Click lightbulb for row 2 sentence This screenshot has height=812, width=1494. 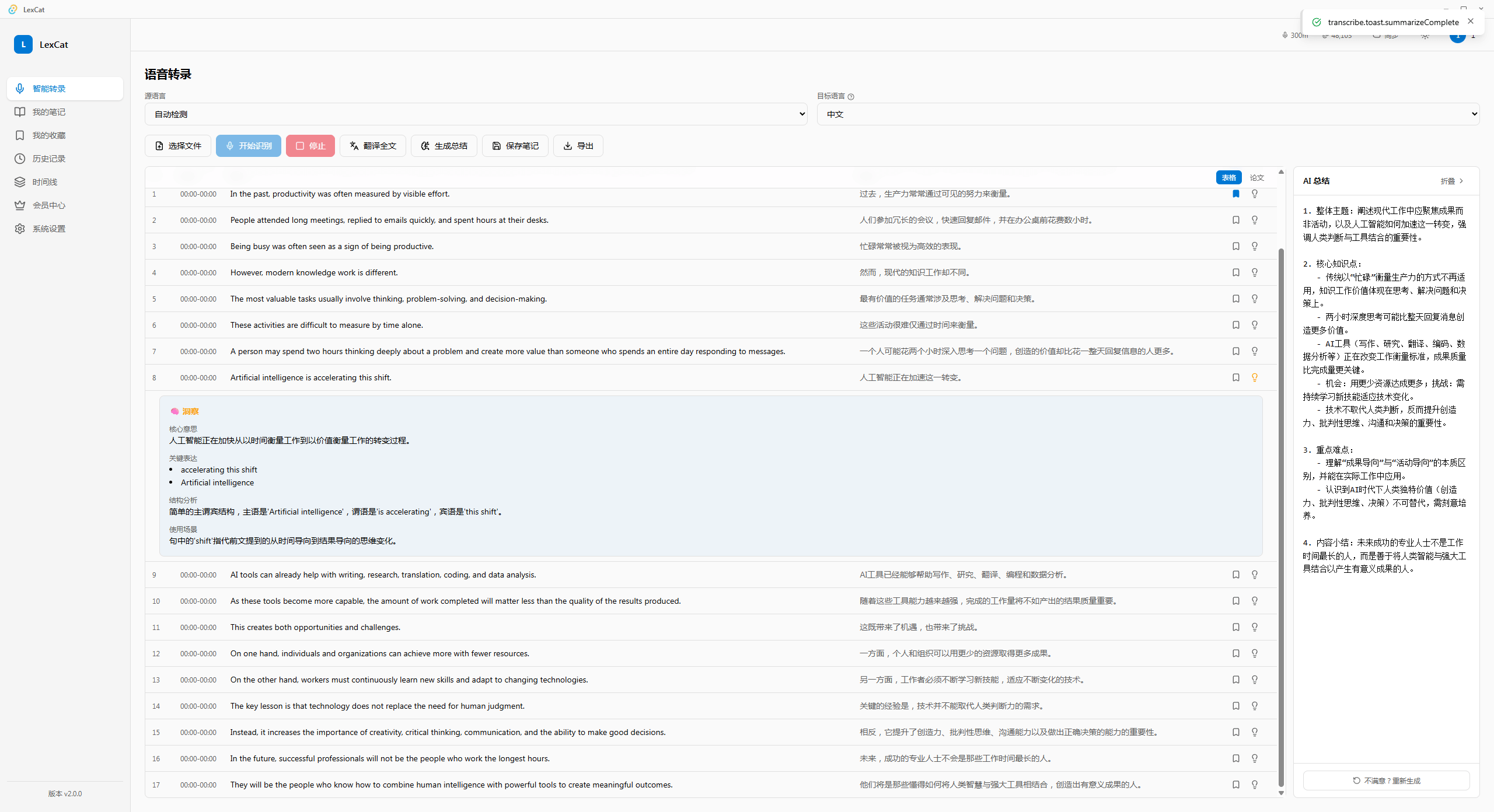1254,220
